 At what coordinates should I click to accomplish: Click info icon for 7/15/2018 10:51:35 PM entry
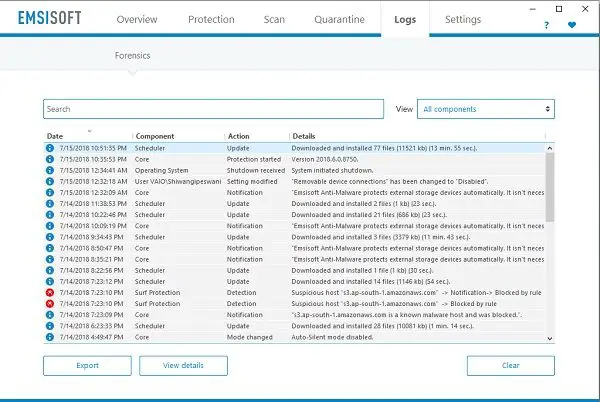(50, 148)
